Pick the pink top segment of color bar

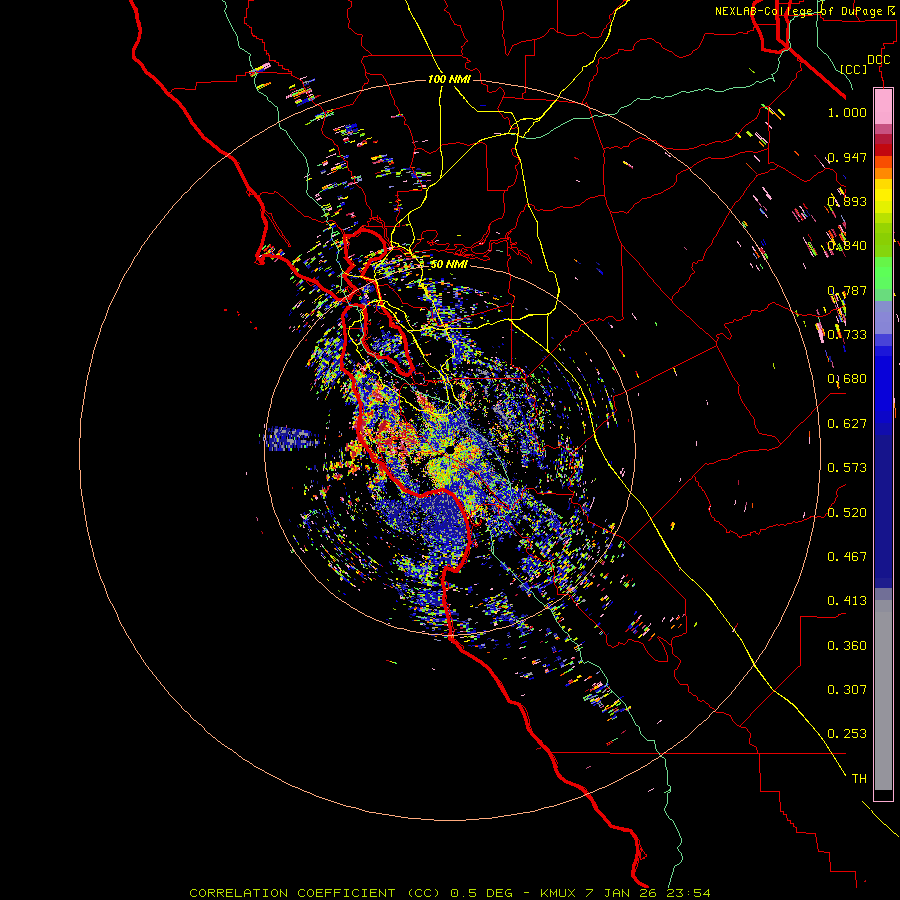point(883,106)
